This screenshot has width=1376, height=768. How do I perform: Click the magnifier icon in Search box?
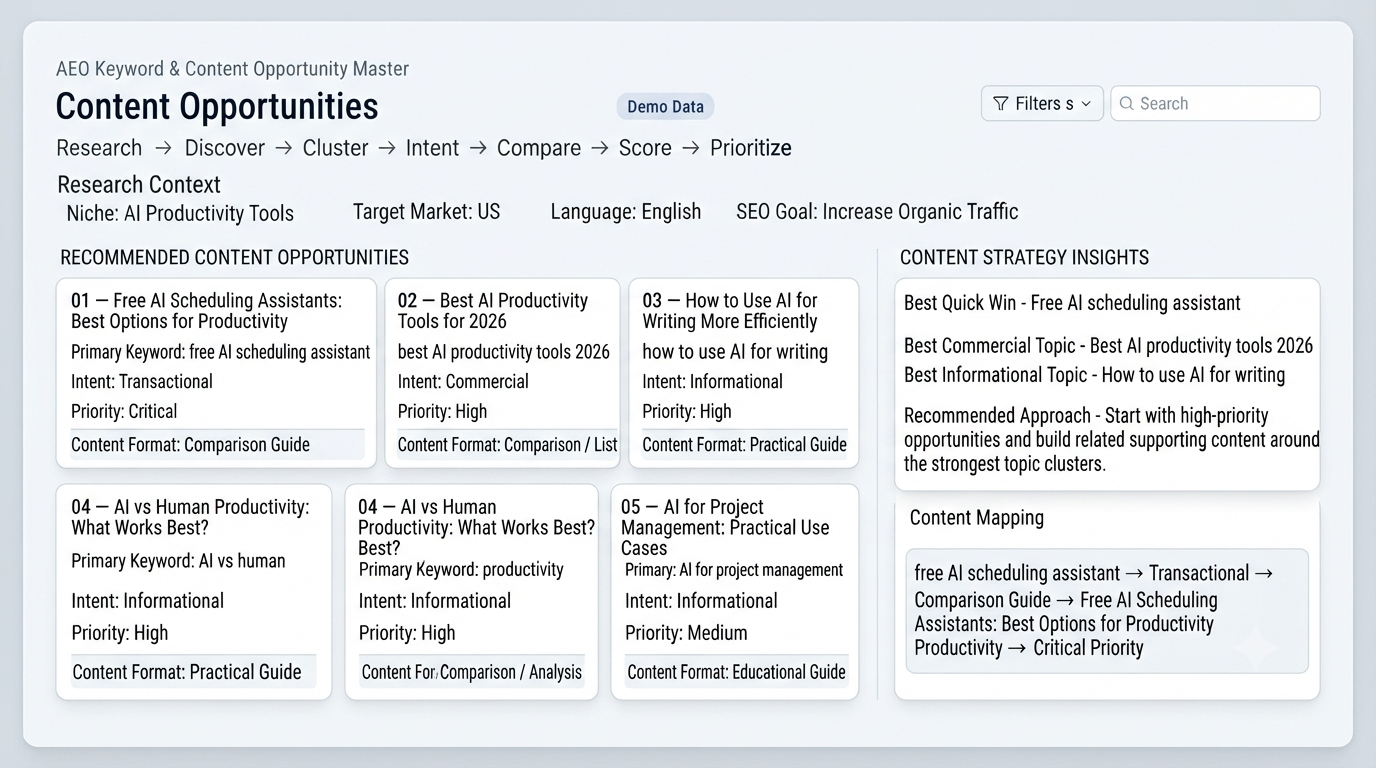1126,103
